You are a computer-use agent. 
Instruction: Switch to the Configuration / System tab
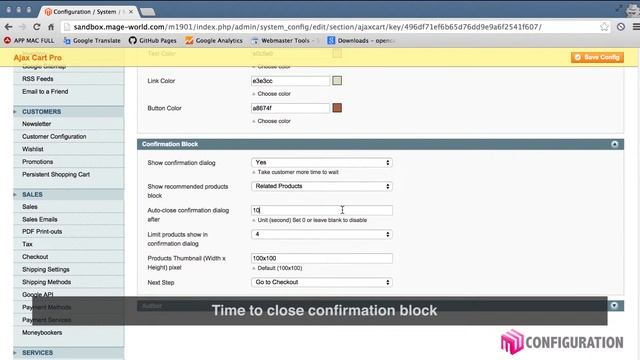point(87,12)
